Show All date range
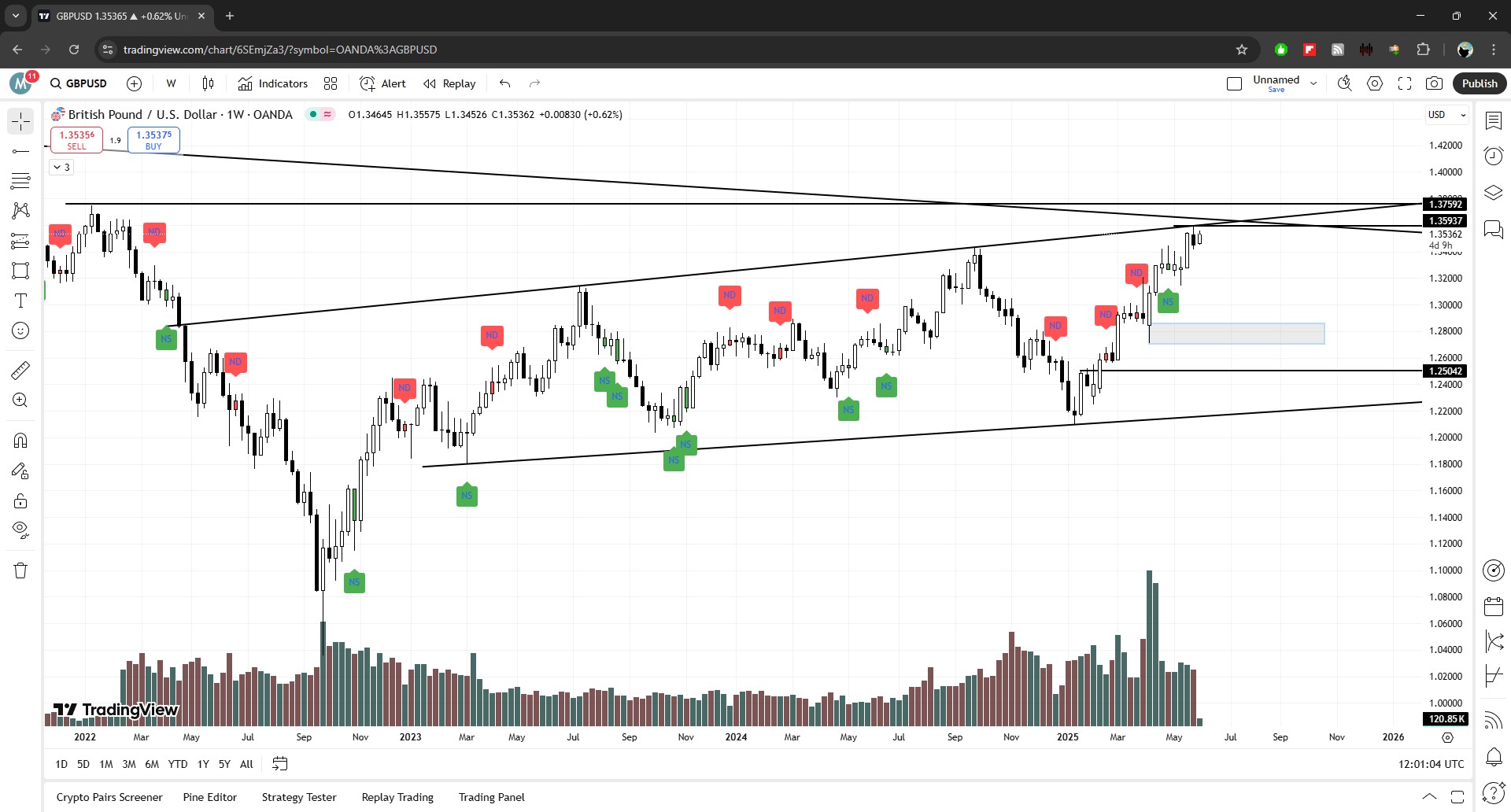The height and width of the screenshot is (812, 1511). point(246,764)
